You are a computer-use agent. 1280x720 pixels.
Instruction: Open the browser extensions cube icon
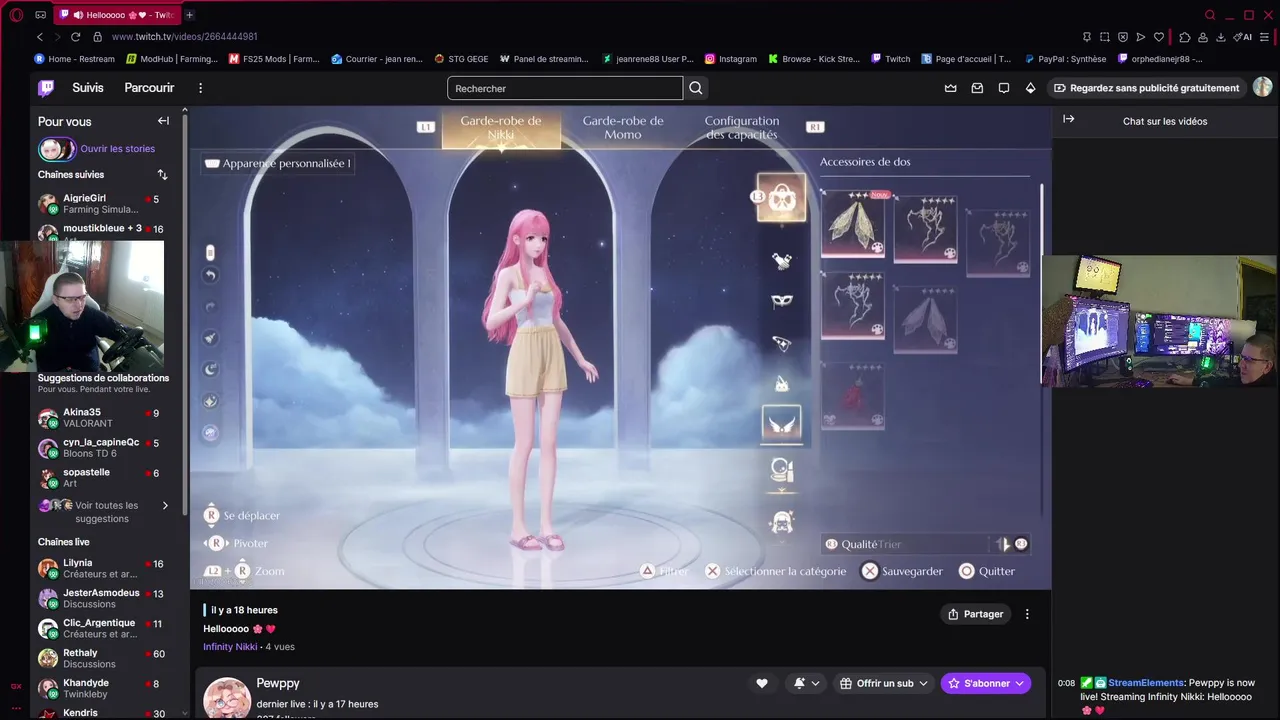coord(1185,37)
